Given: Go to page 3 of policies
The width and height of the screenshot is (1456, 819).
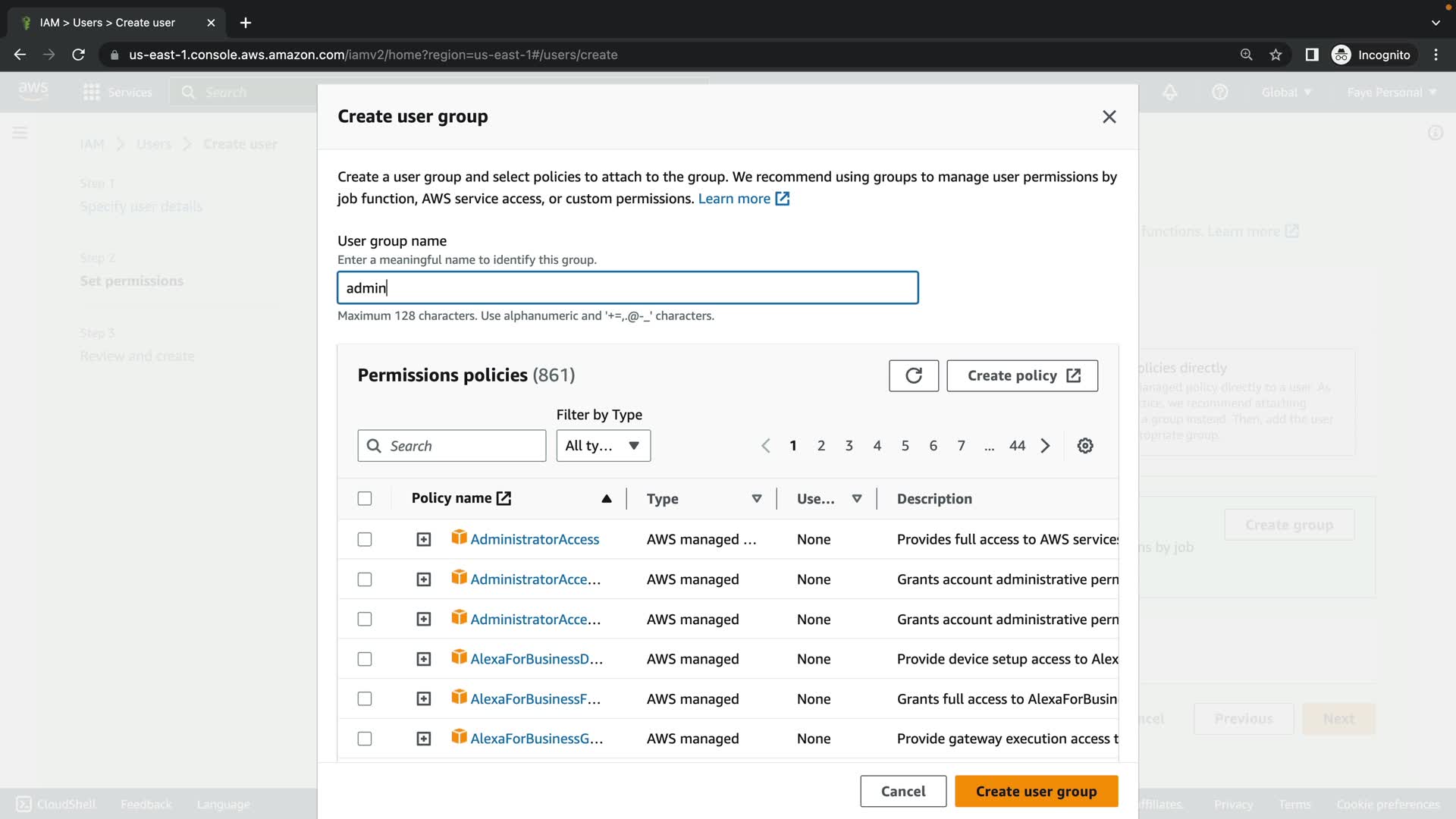Looking at the screenshot, I should click(849, 446).
